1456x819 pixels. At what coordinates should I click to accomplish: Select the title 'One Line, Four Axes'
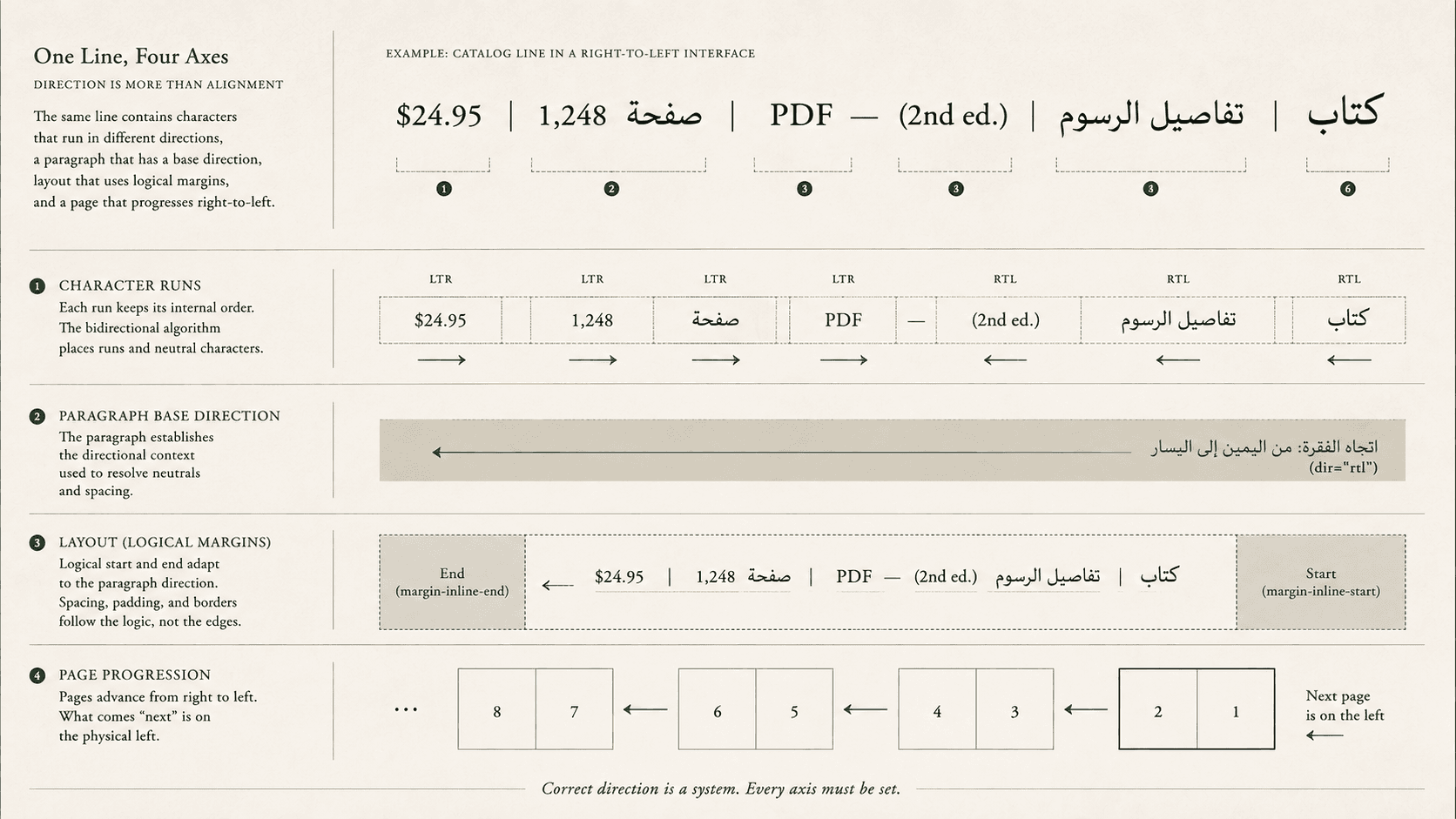click(131, 57)
